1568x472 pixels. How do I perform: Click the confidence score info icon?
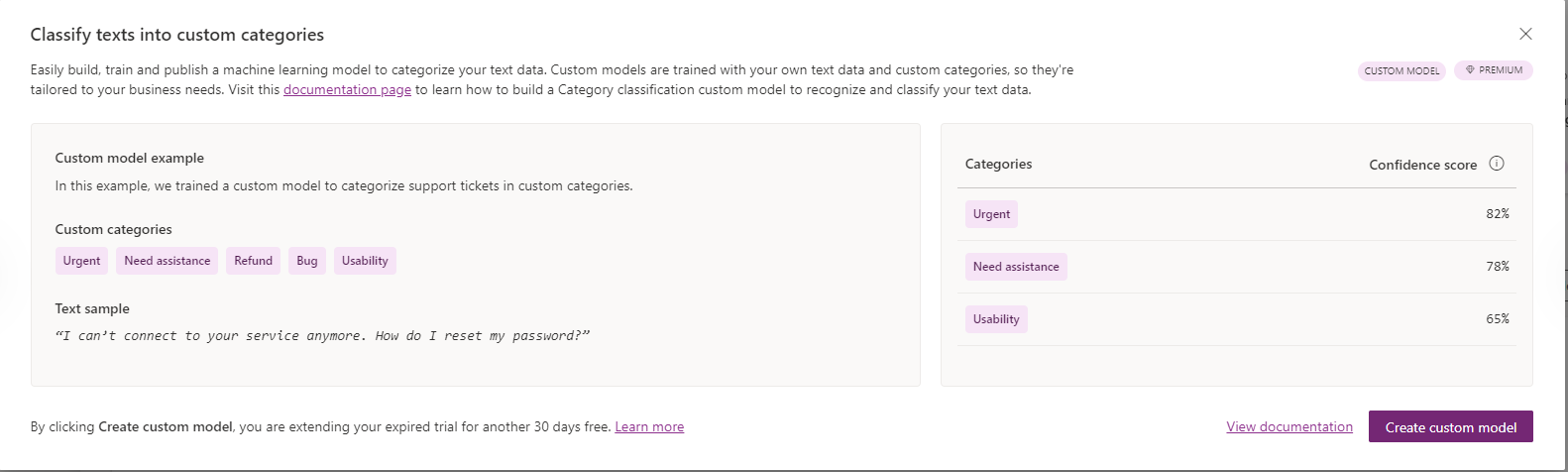[1497, 164]
